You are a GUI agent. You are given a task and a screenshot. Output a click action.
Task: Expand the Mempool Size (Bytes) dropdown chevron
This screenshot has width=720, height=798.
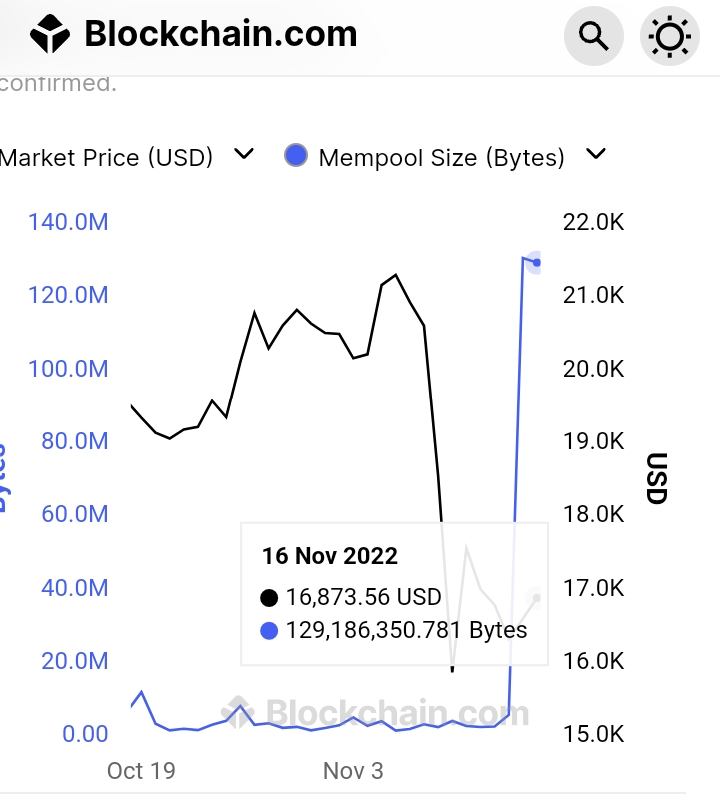596,155
